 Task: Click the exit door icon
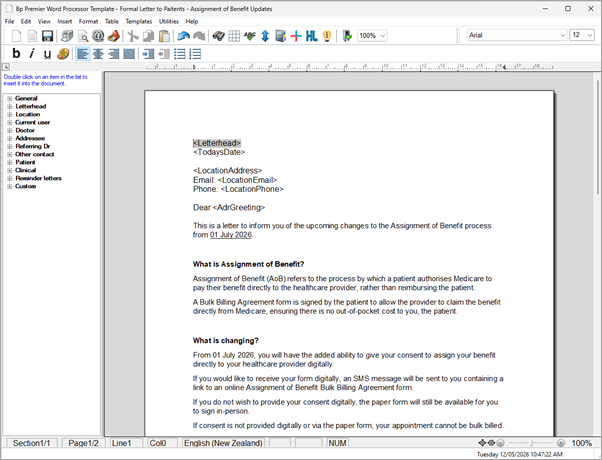coord(347,36)
